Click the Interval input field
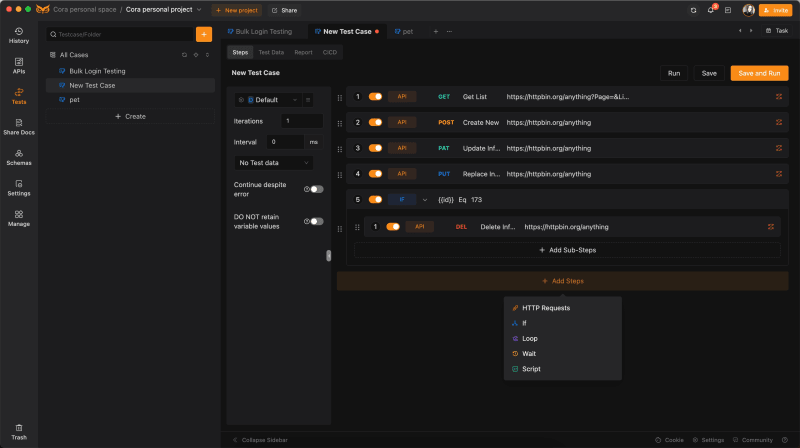Screen dimensions: 800x448 click(x=285, y=142)
